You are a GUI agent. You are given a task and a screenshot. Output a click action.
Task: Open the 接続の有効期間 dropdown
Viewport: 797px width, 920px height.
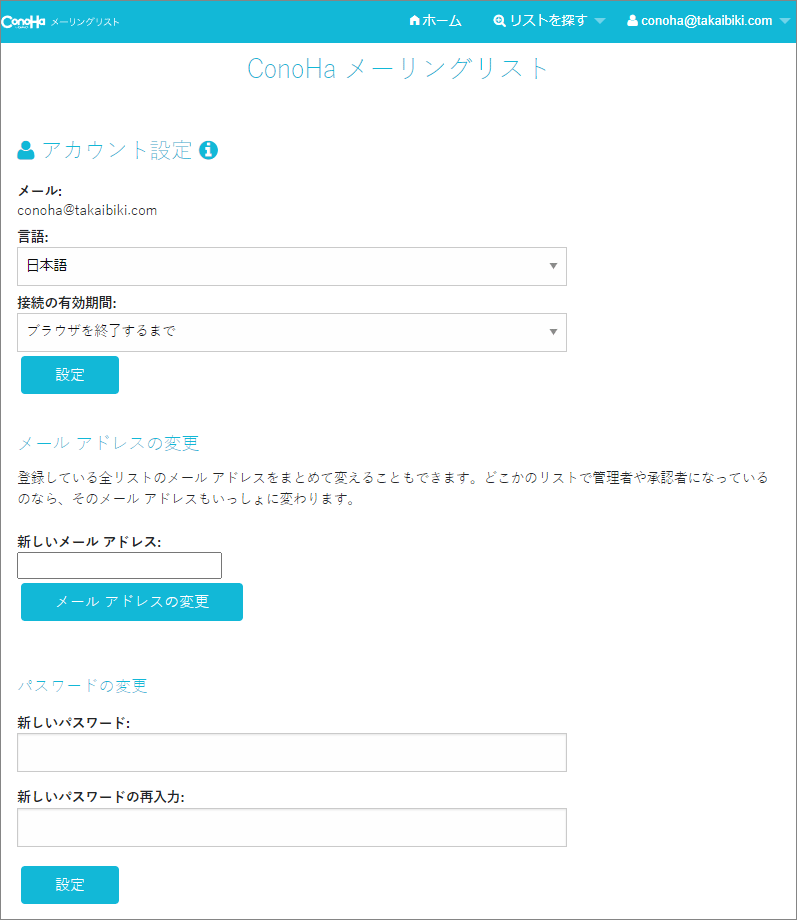[292, 332]
